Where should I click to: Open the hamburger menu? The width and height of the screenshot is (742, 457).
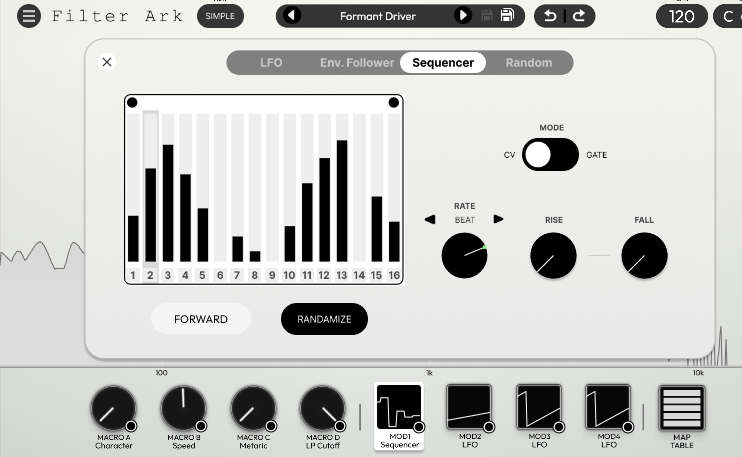(29, 16)
